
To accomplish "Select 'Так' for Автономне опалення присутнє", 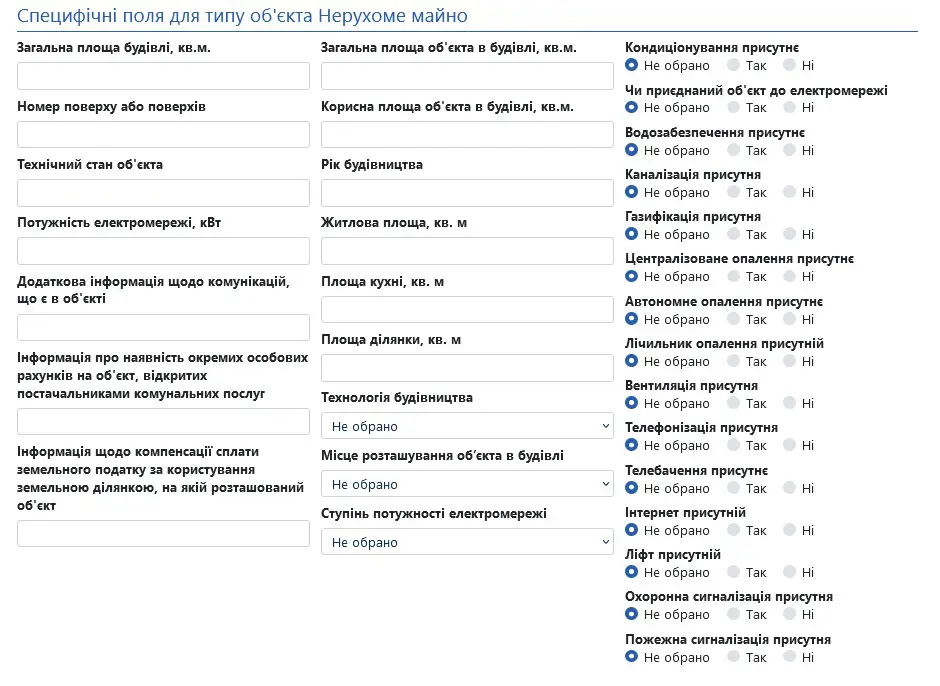I will (734, 319).
